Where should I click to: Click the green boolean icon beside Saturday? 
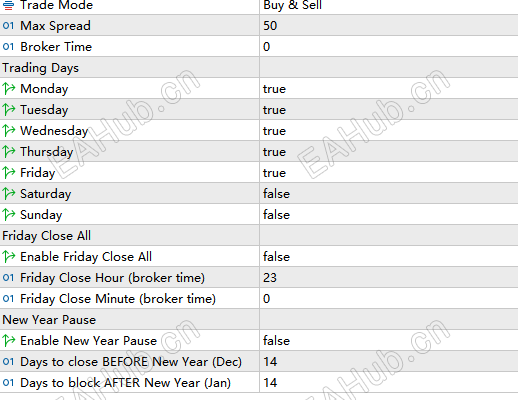click(9, 194)
